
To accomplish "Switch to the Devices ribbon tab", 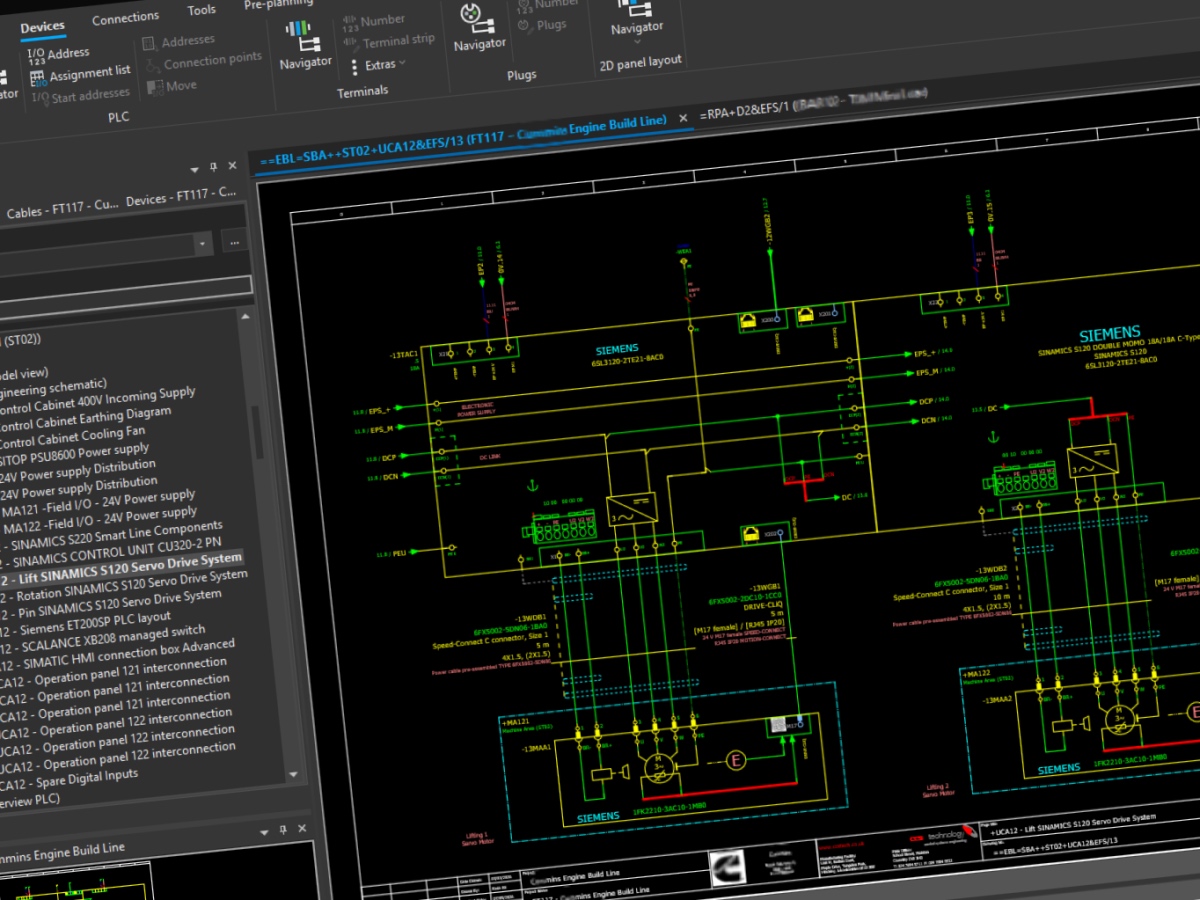I will click(x=42, y=27).
